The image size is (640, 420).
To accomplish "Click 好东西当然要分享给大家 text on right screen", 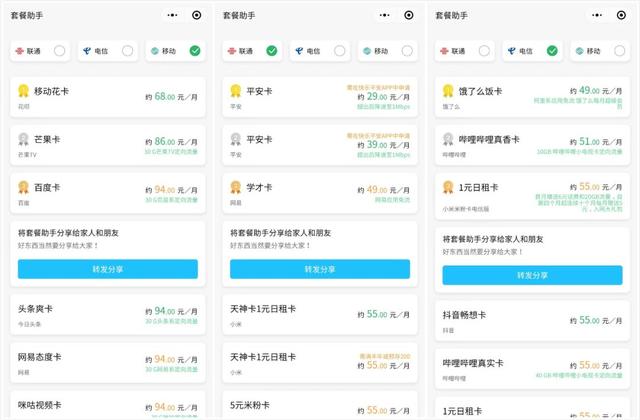I will click(x=482, y=251).
